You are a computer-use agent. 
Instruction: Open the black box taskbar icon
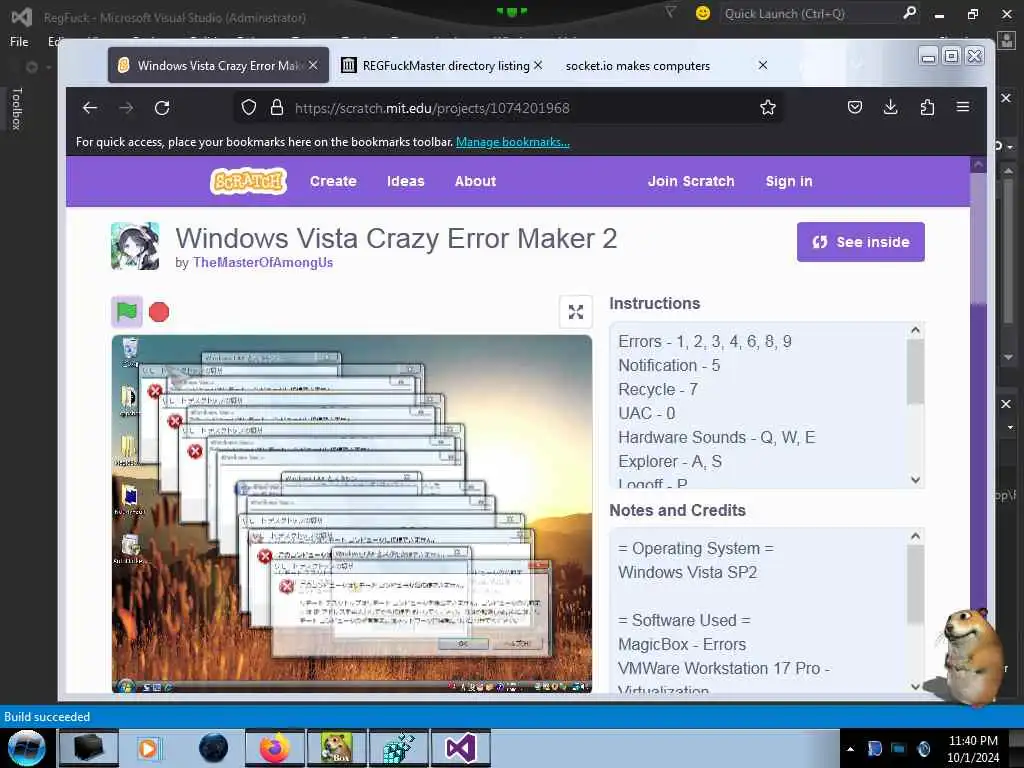pos(88,748)
